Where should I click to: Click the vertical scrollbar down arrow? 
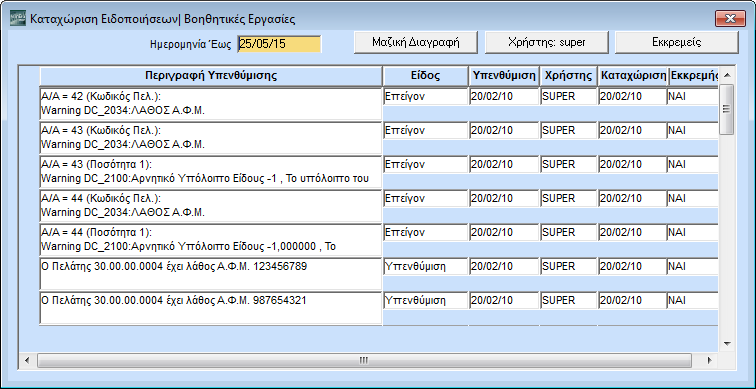[727, 344]
